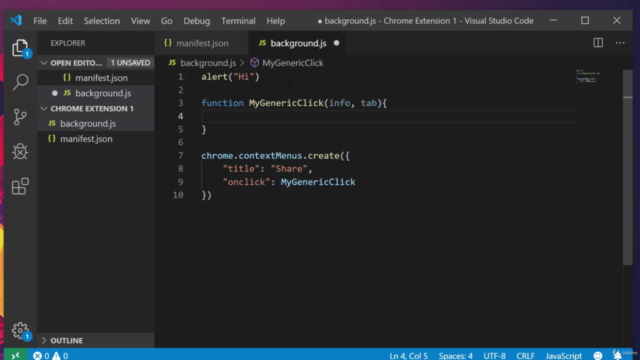Image resolution: width=640 pixels, height=360 pixels.
Task: Open background.js in Chrome Extension 1 folder
Action: [96, 124]
